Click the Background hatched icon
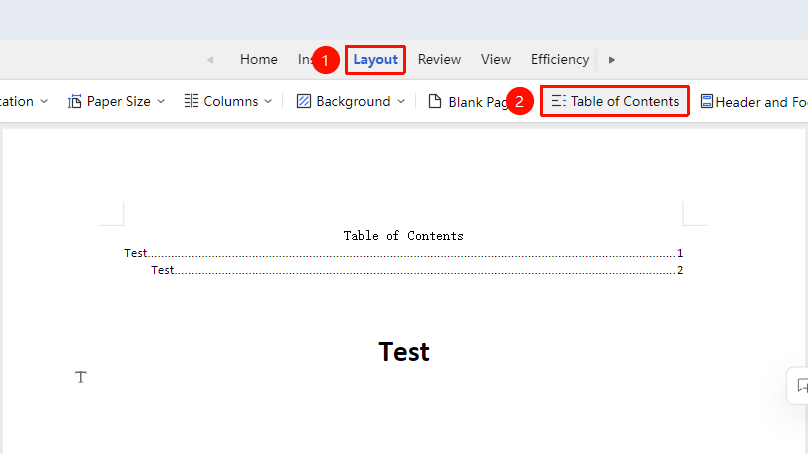Image resolution: width=808 pixels, height=454 pixels. (304, 102)
